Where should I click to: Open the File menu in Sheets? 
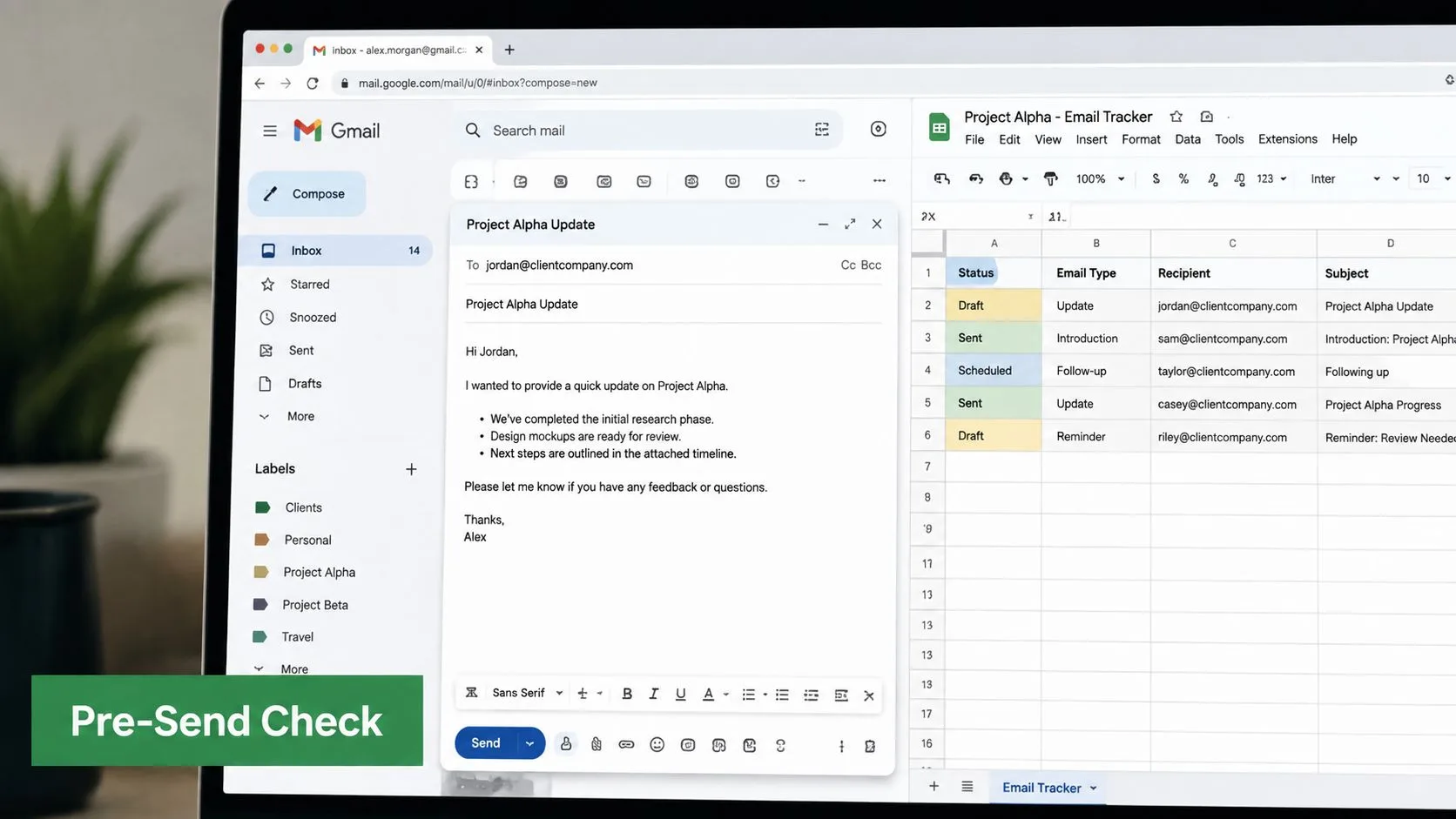[974, 139]
